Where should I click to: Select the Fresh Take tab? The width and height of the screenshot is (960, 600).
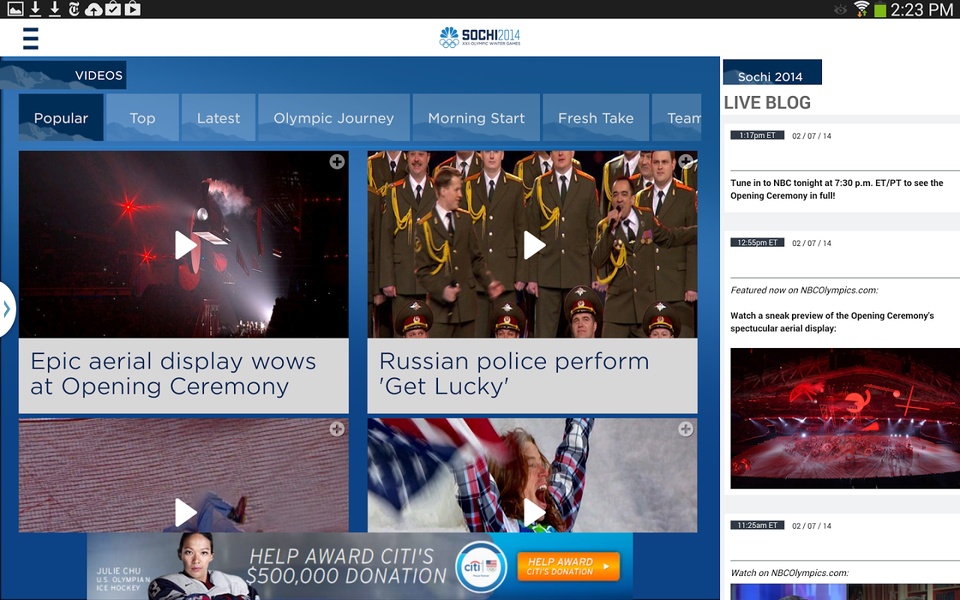pos(596,118)
